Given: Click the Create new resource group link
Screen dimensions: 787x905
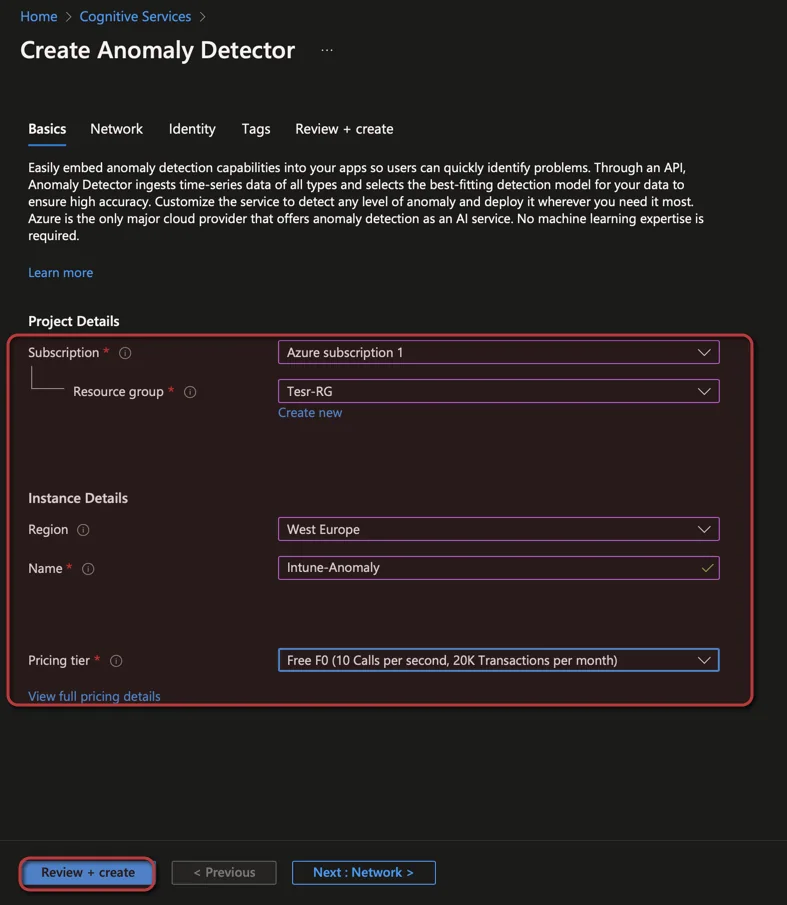Looking at the screenshot, I should coord(310,413).
